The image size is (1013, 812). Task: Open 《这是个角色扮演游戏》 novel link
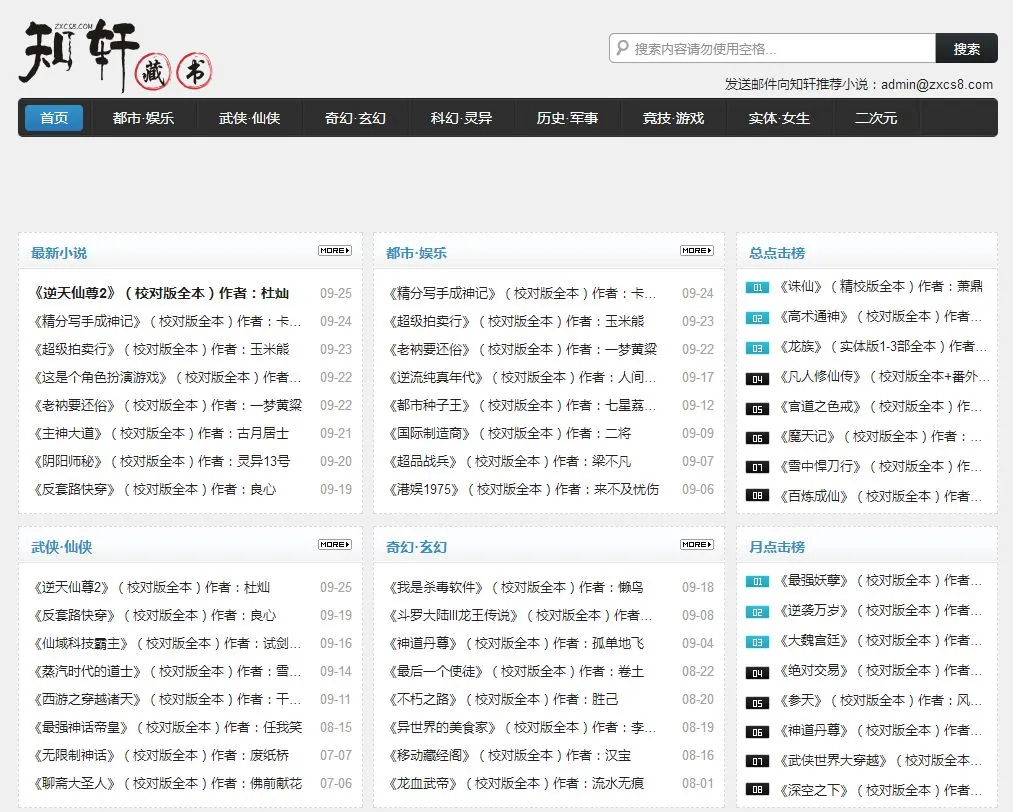point(167,377)
